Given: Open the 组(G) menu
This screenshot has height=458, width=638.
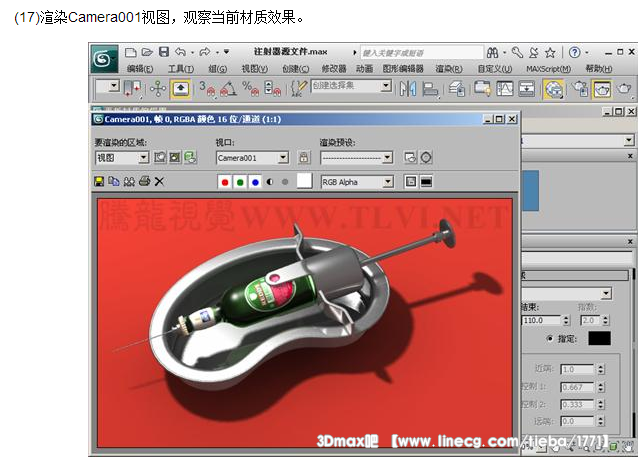Looking at the screenshot, I should [x=218, y=69].
